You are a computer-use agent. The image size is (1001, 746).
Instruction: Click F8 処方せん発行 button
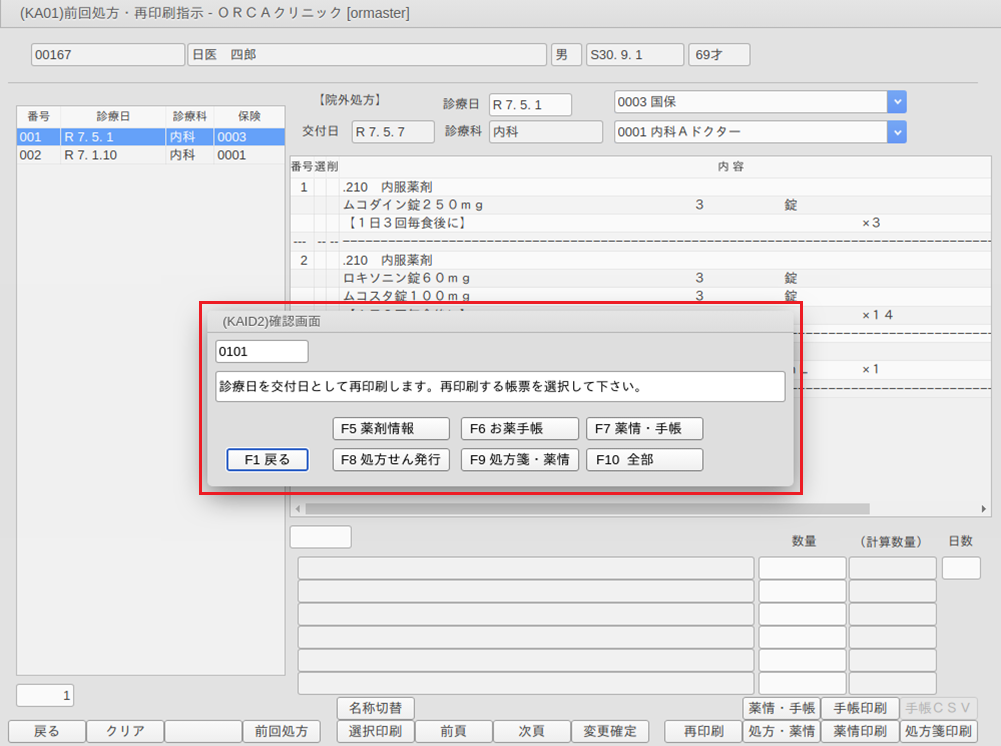tap(391, 460)
